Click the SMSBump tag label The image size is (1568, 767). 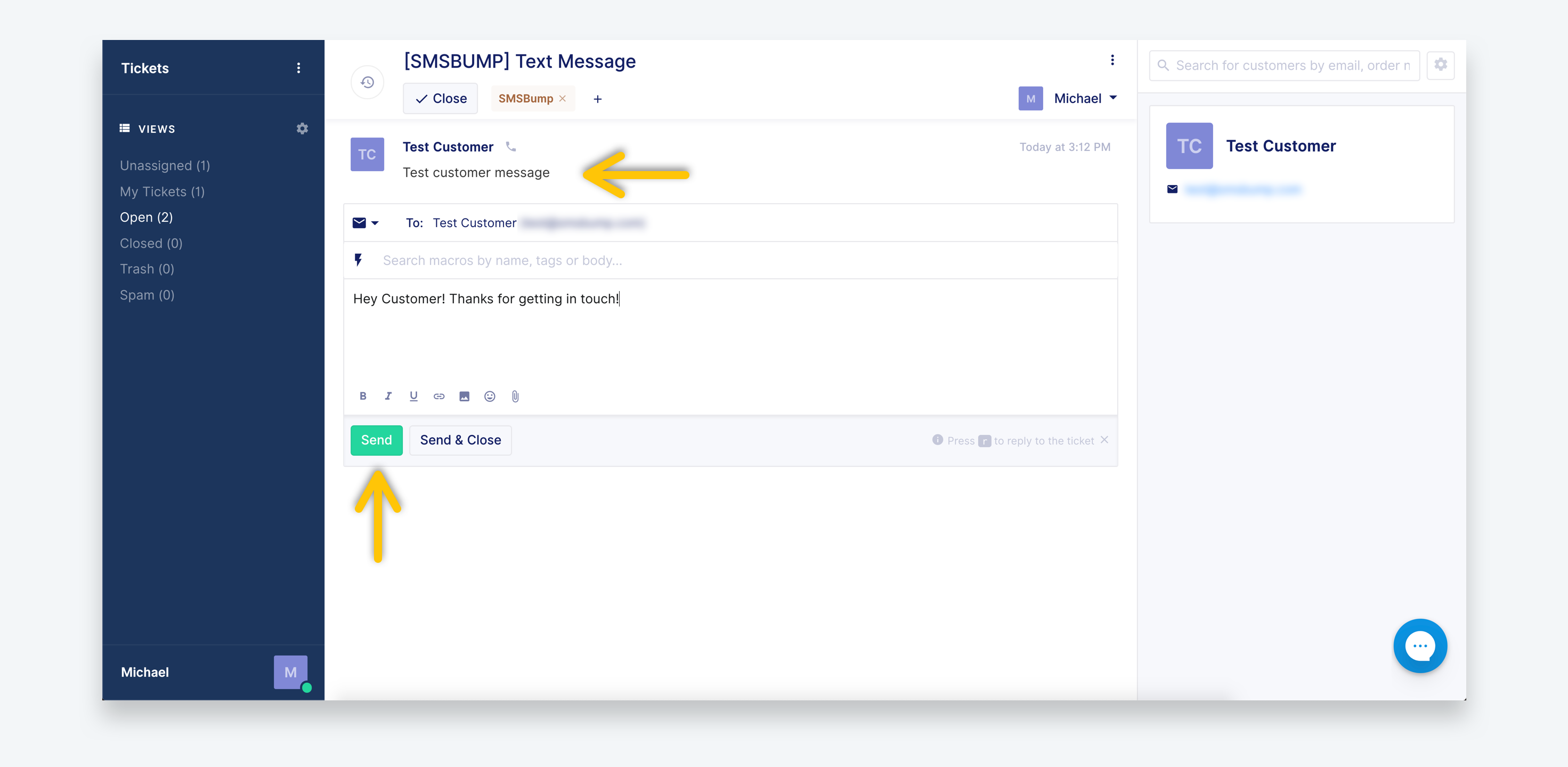(525, 99)
